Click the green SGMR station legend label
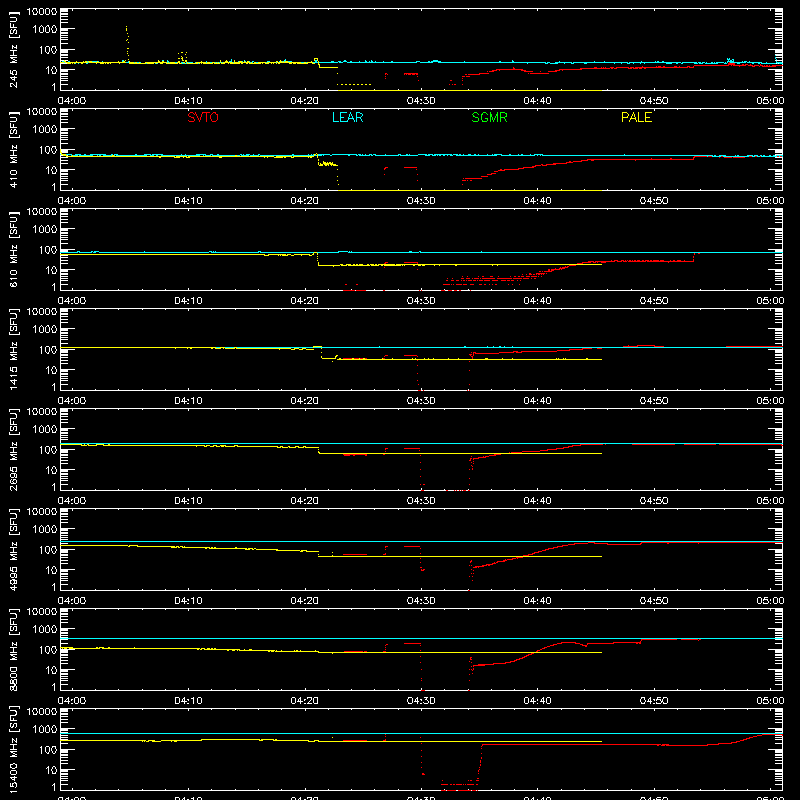 [489, 117]
